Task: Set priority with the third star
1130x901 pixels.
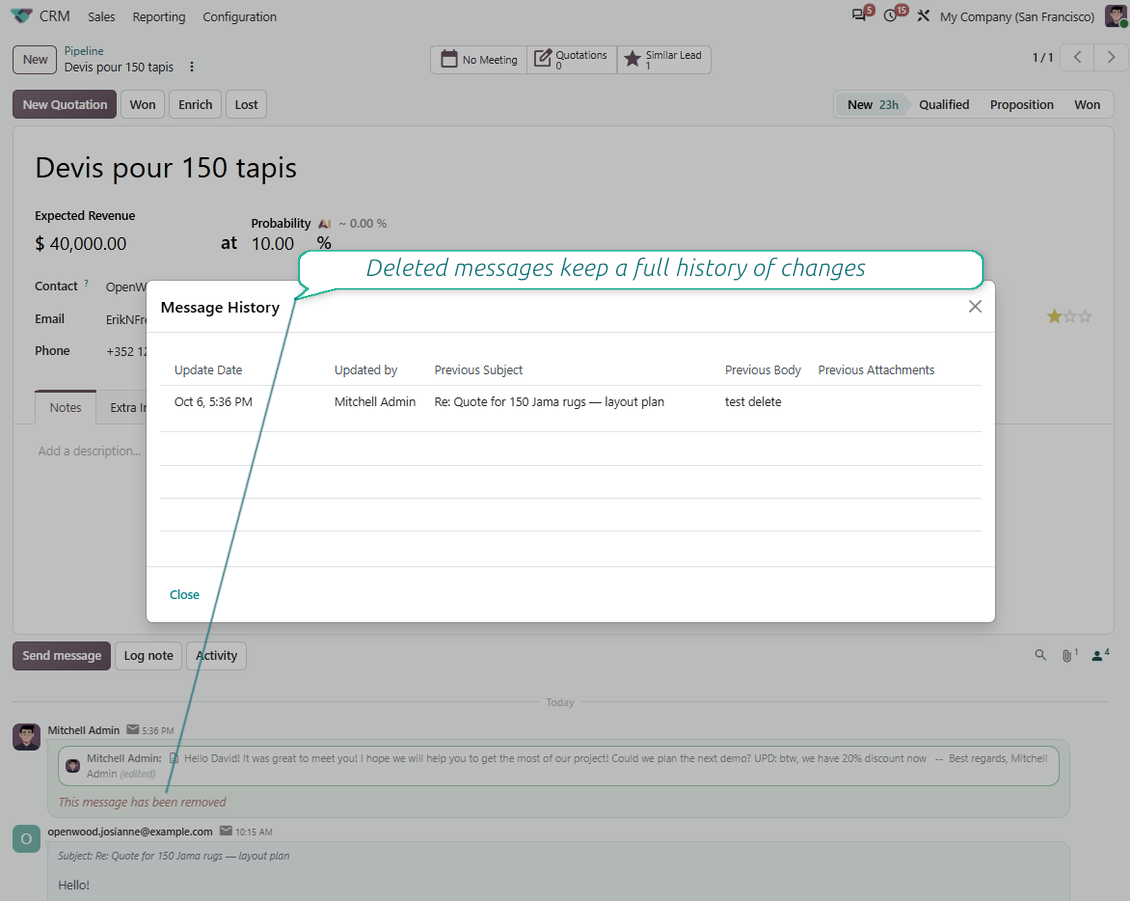Action: pos(1085,316)
